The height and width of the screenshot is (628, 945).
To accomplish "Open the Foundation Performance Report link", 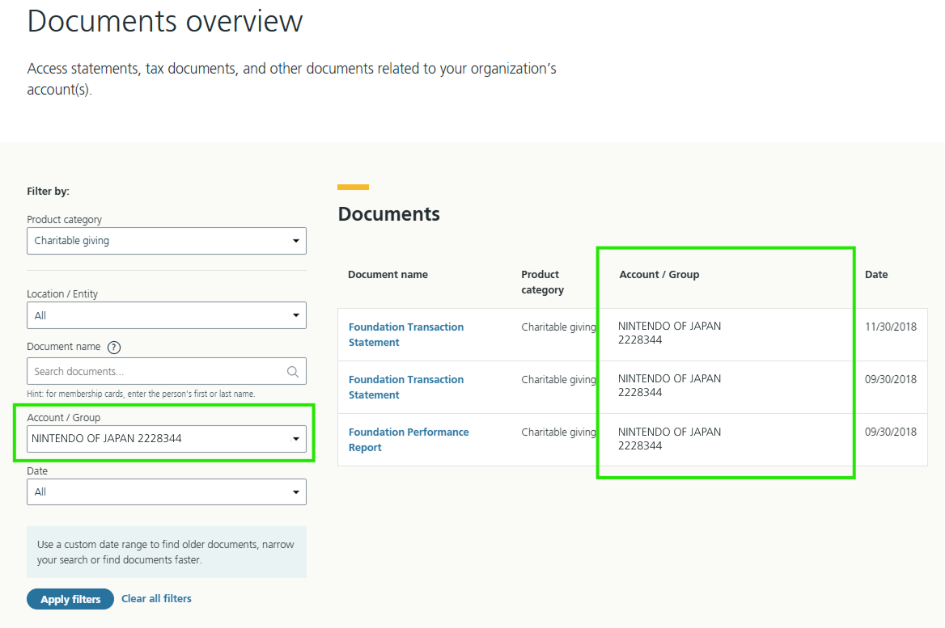I will [408, 439].
